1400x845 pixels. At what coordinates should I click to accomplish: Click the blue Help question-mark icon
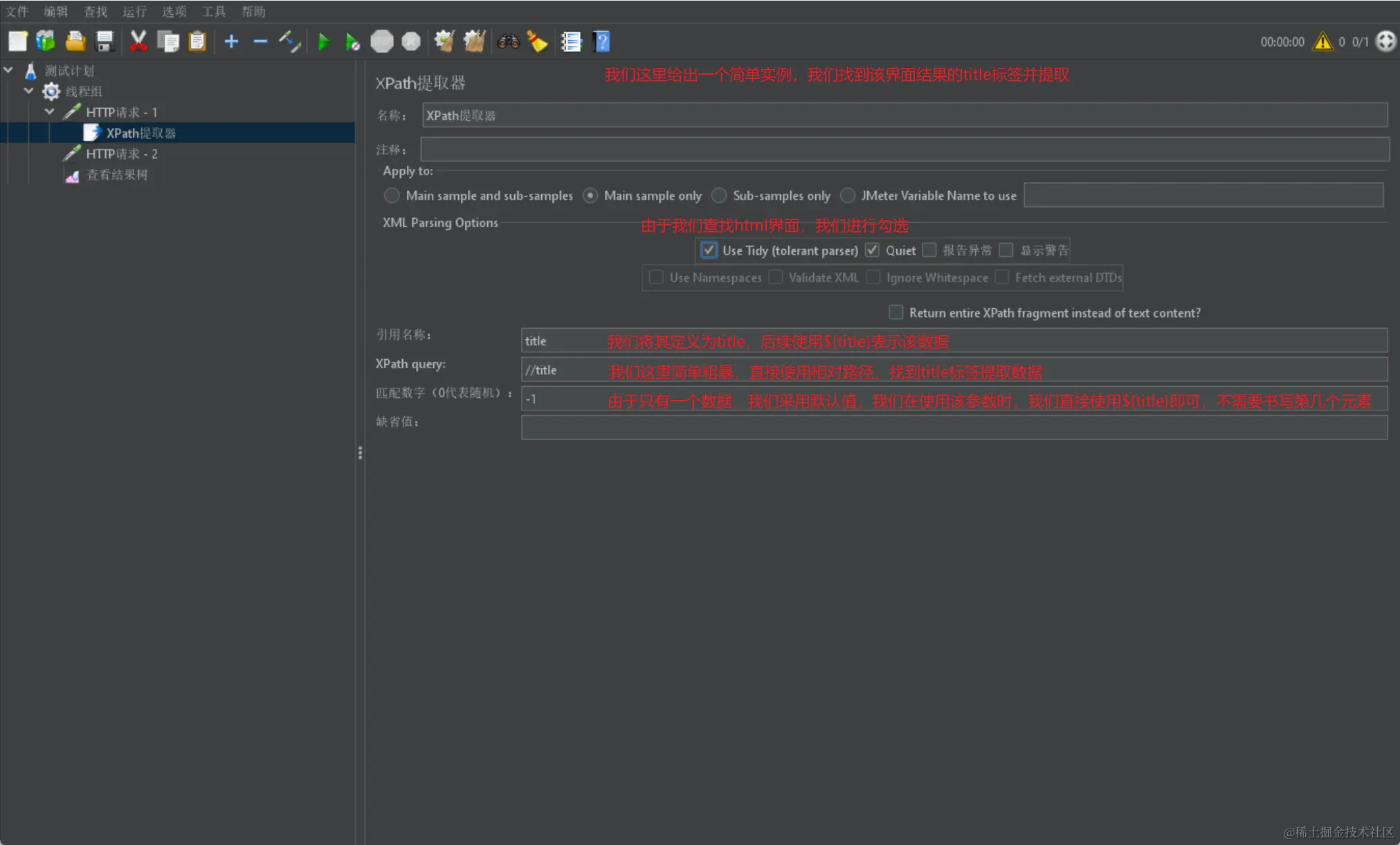[601, 42]
